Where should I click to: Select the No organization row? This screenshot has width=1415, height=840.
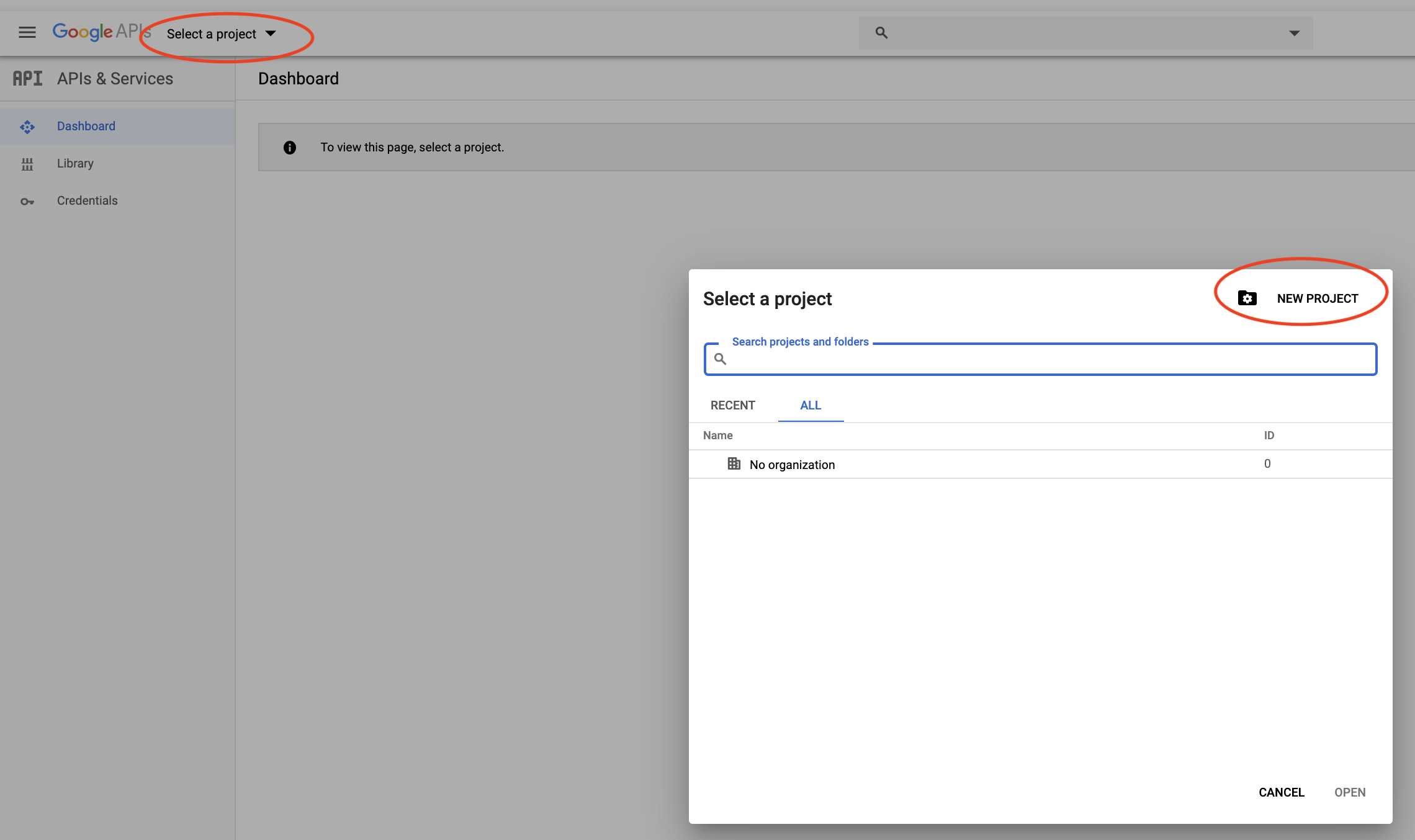click(x=792, y=465)
